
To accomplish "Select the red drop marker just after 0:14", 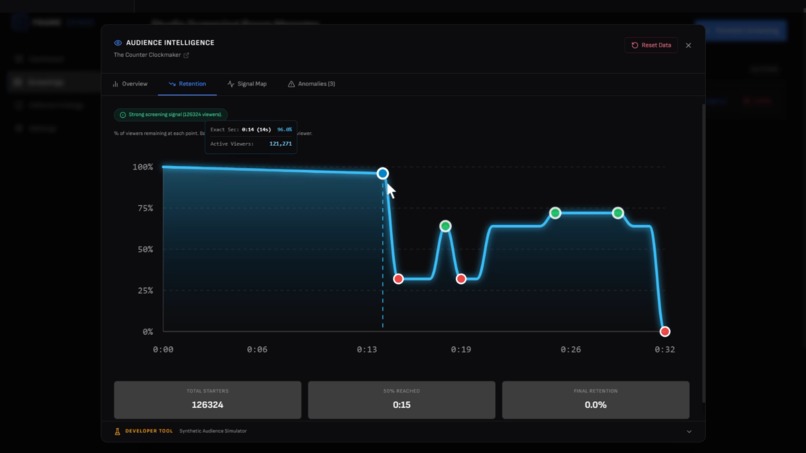I will 398,279.
